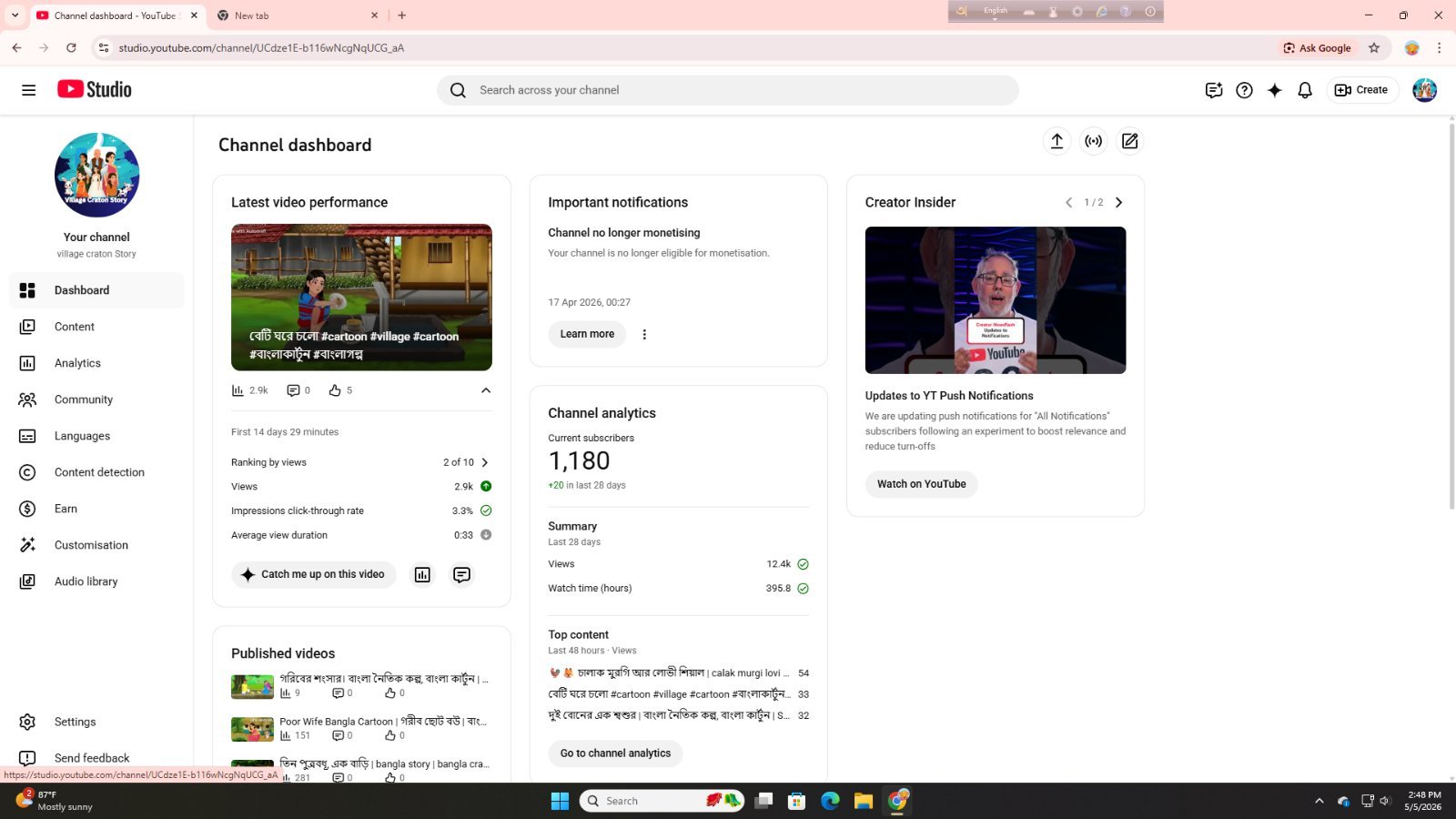Open the latest video thumbnail
1456x819 pixels.
tap(361, 298)
